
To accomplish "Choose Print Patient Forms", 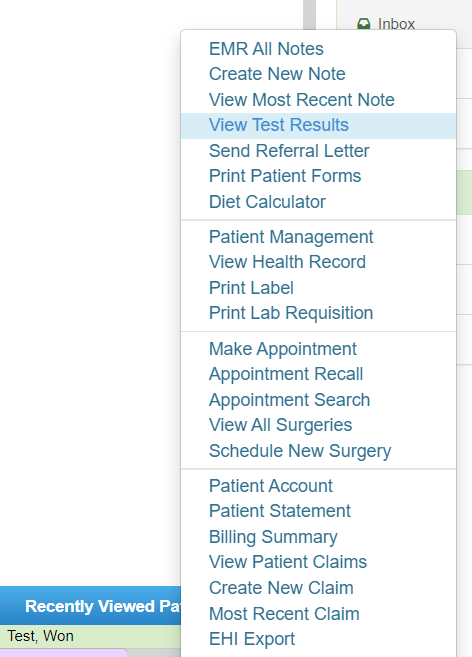I will coord(285,176).
